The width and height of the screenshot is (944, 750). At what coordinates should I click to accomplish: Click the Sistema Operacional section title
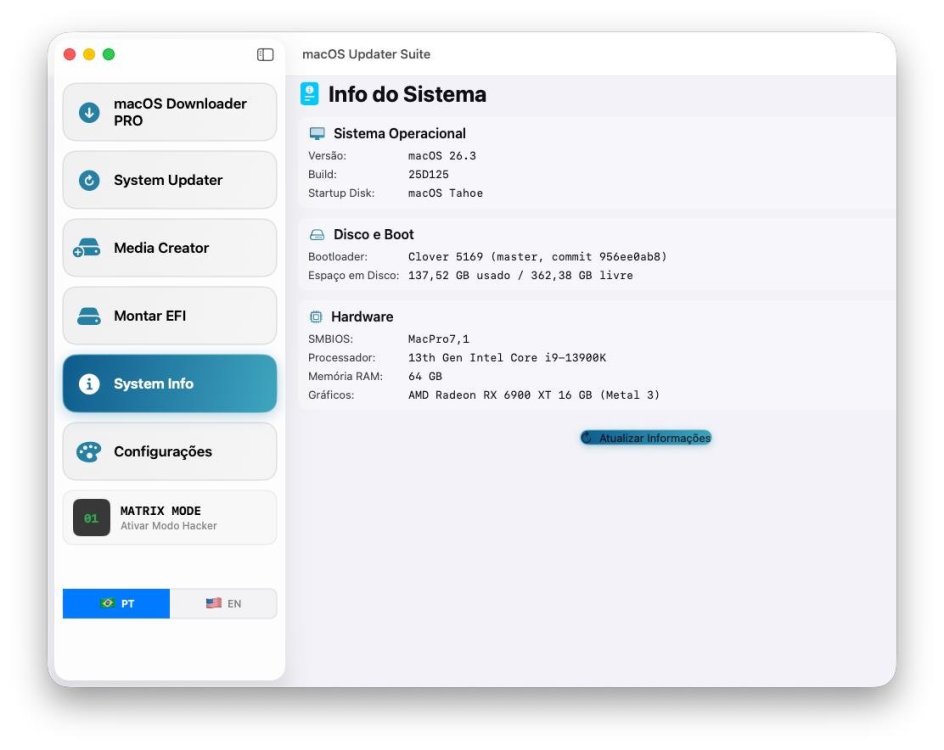coord(400,134)
